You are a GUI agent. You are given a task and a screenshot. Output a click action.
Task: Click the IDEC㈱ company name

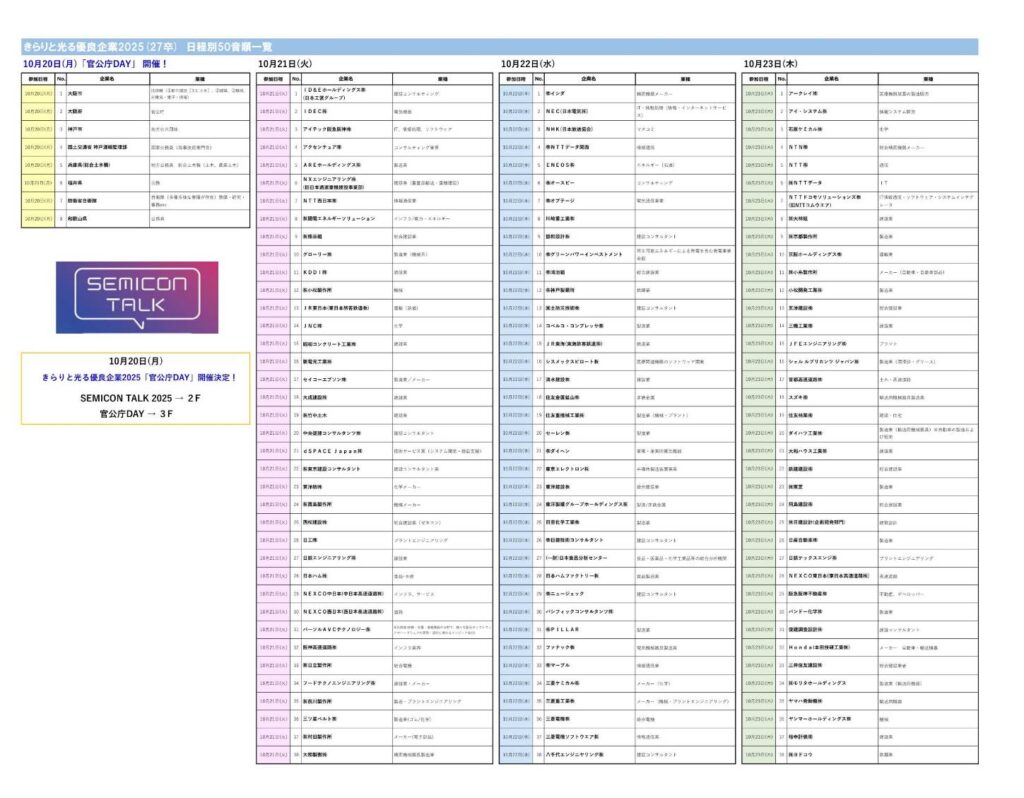[316, 111]
